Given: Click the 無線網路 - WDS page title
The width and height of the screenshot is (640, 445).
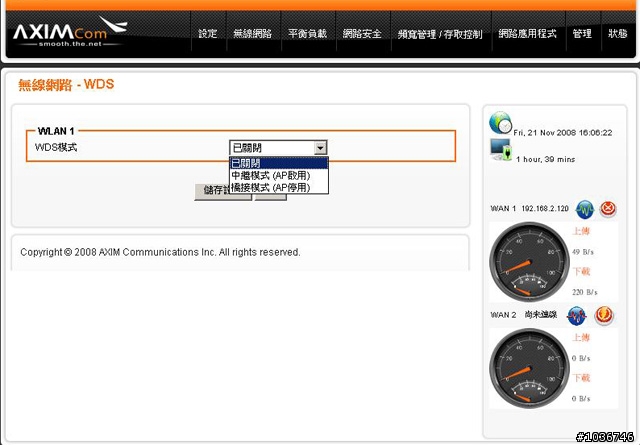Looking at the screenshot, I should point(66,85).
